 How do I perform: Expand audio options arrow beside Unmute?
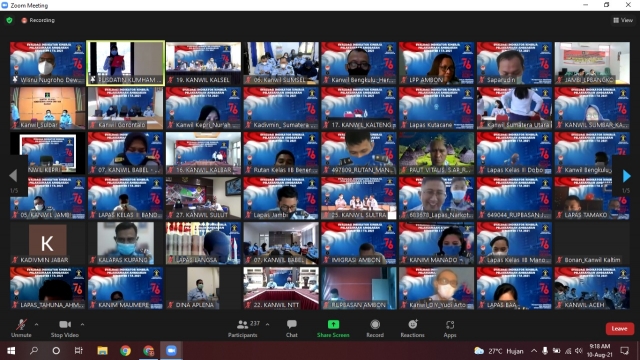(x=36, y=324)
